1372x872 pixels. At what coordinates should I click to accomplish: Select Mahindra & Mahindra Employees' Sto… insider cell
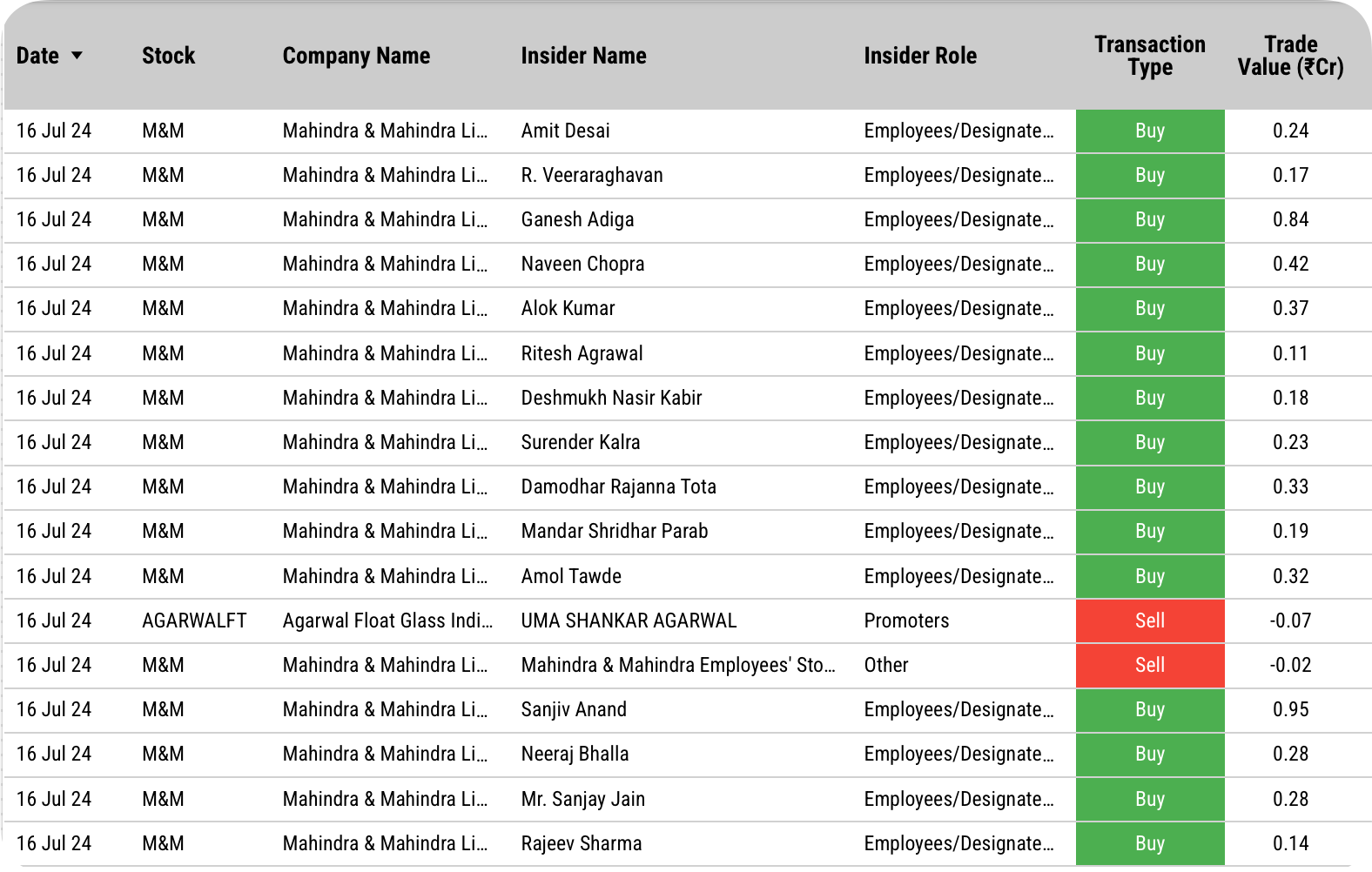(678, 665)
